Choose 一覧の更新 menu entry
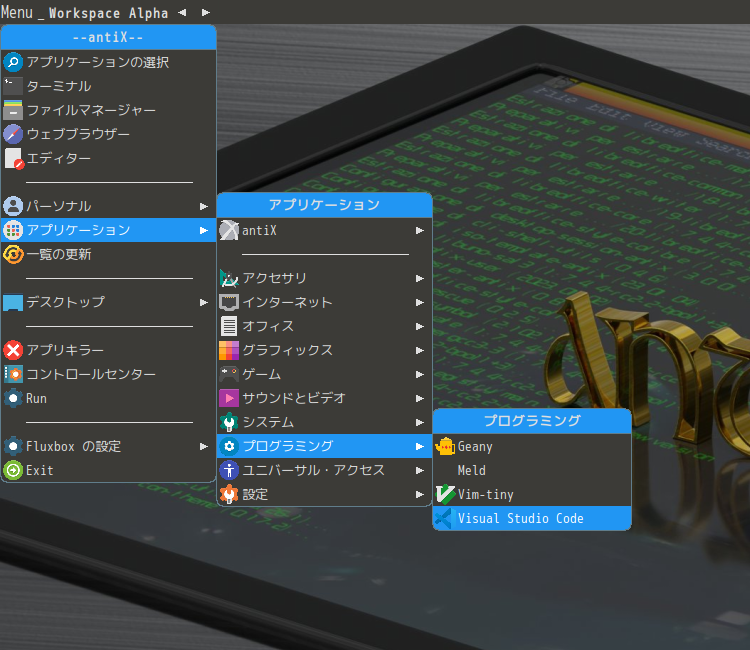The width and height of the screenshot is (750, 650). pyautogui.click(x=109, y=254)
